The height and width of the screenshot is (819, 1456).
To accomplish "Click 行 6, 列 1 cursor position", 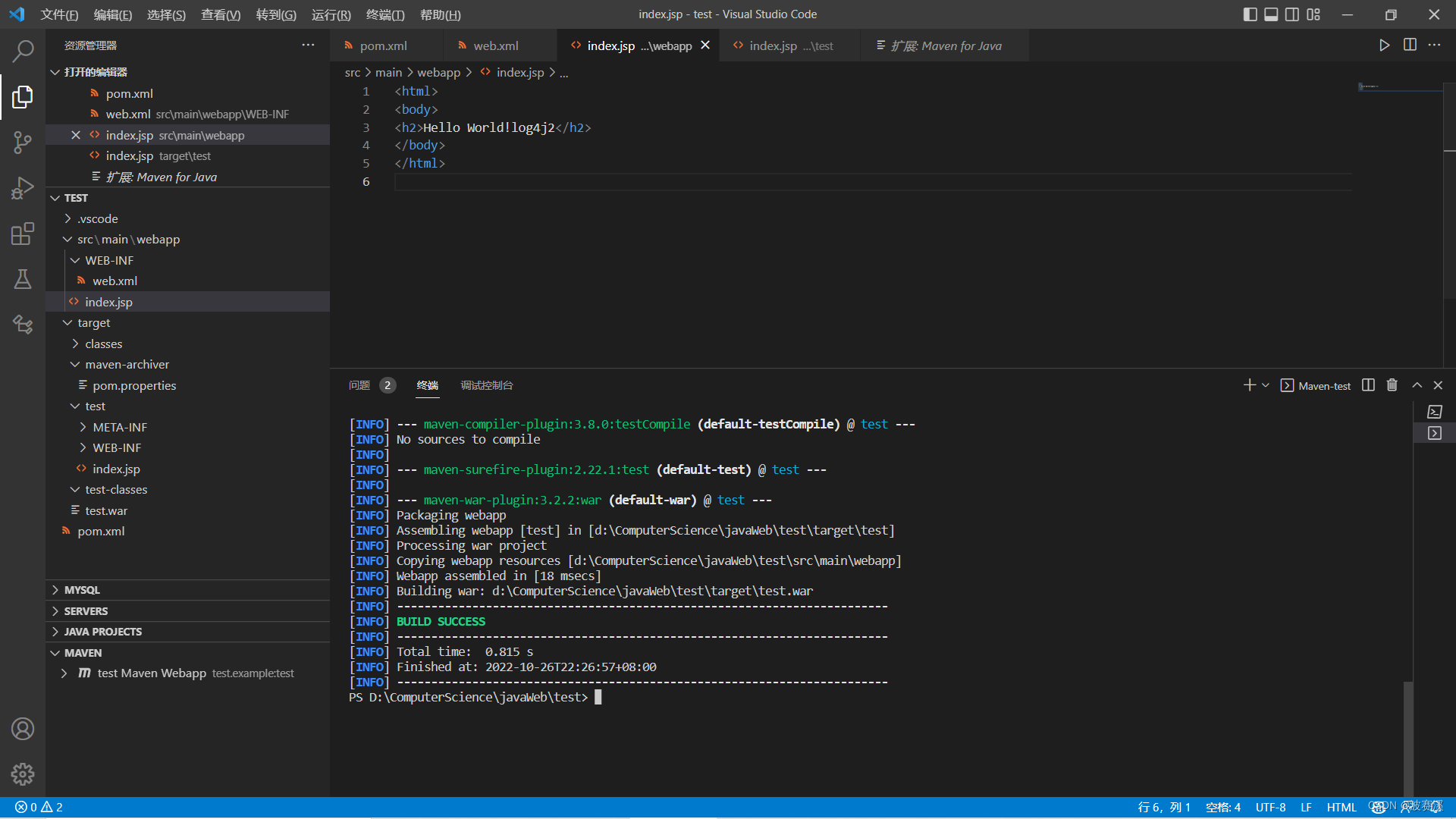I will point(1164,808).
